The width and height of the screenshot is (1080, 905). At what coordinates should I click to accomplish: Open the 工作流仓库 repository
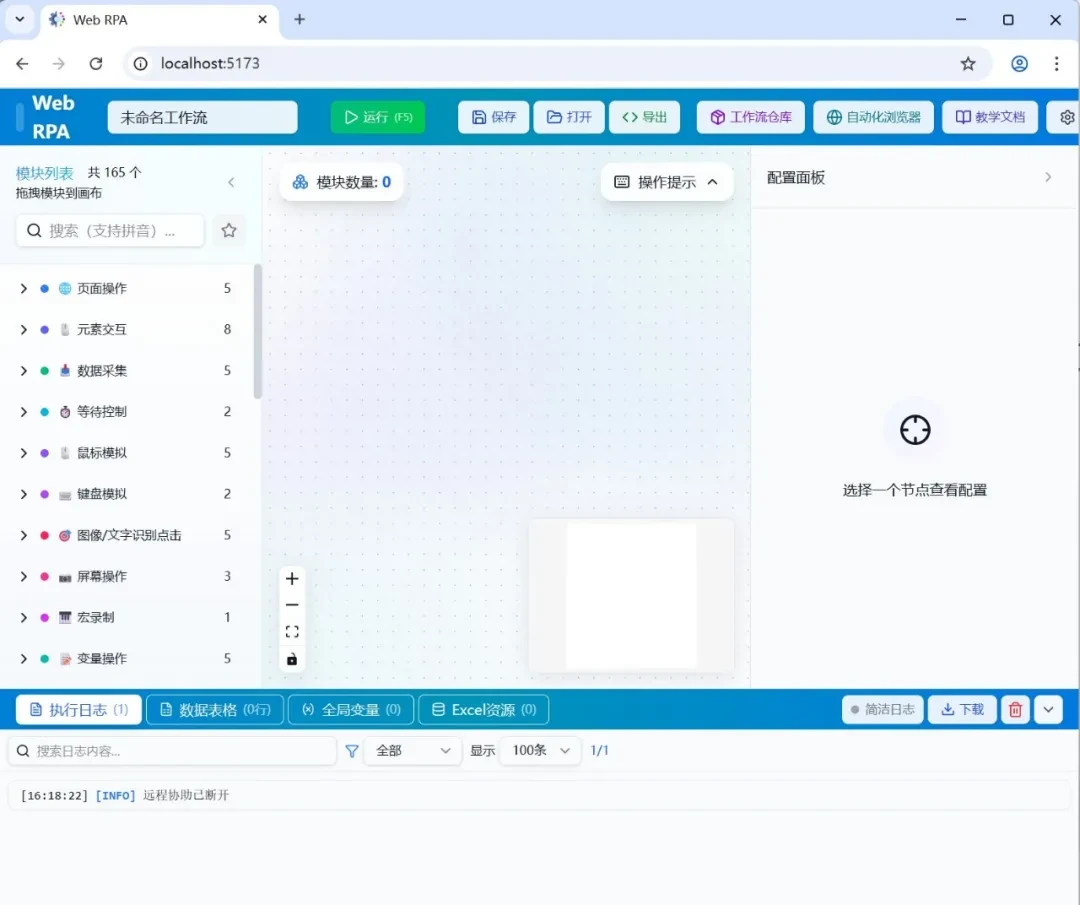(751, 117)
